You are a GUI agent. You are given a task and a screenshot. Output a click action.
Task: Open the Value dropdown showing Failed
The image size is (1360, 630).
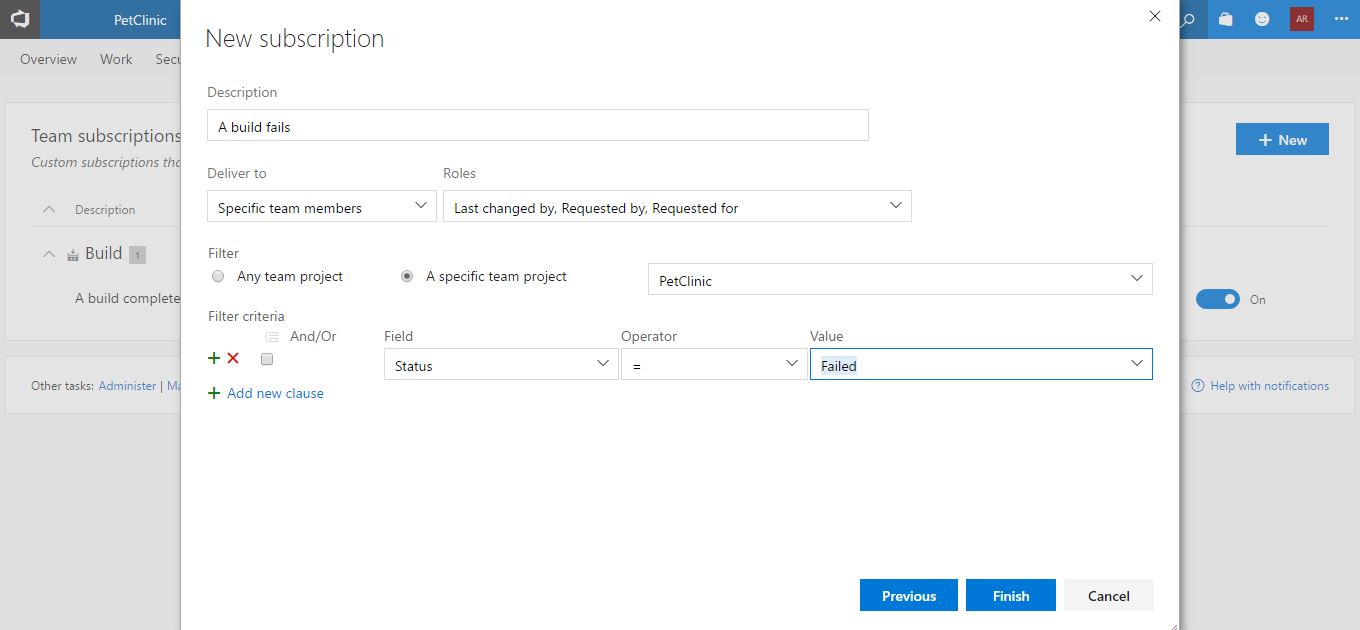(x=981, y=364)
